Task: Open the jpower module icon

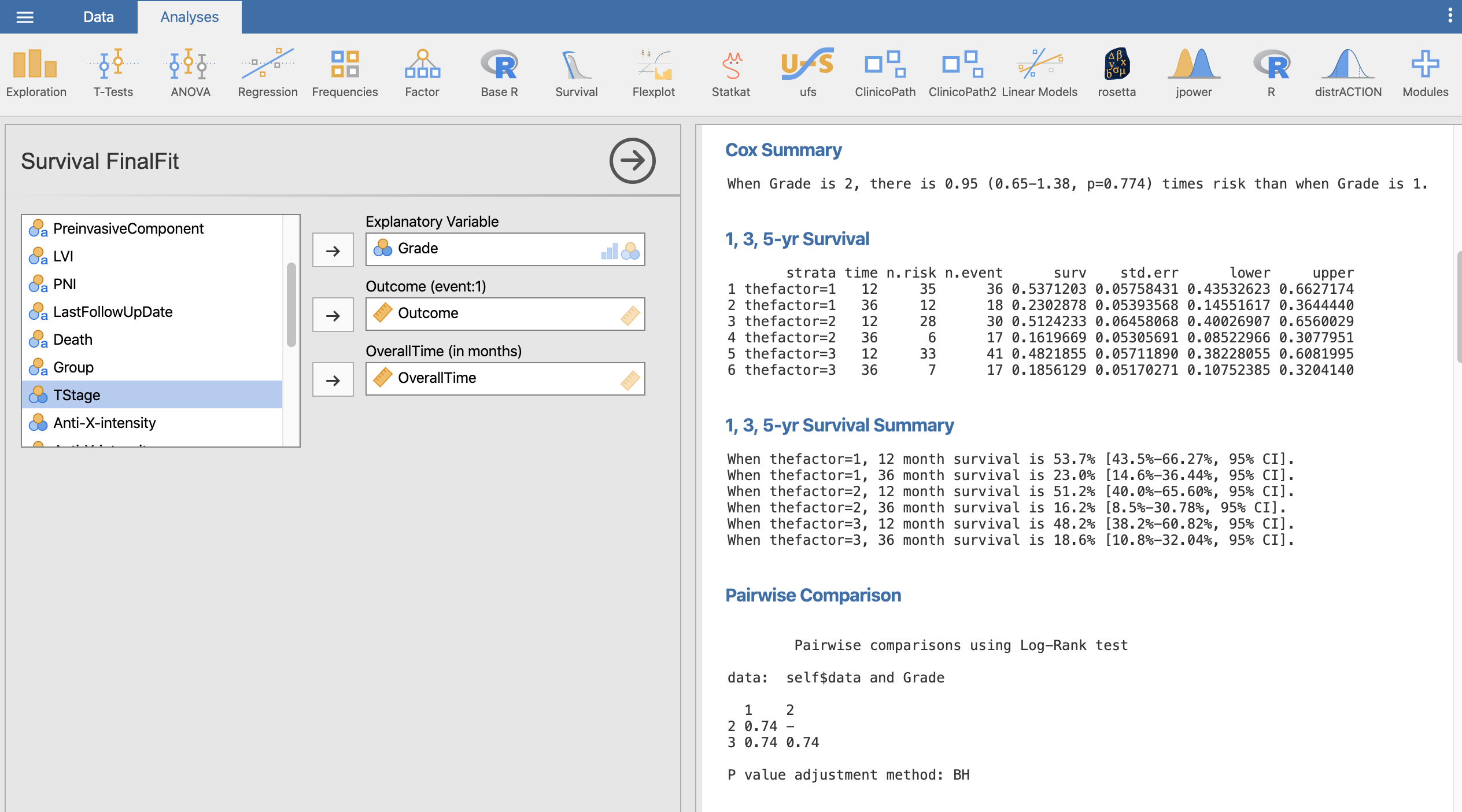Action: [x=1194, y=73]
